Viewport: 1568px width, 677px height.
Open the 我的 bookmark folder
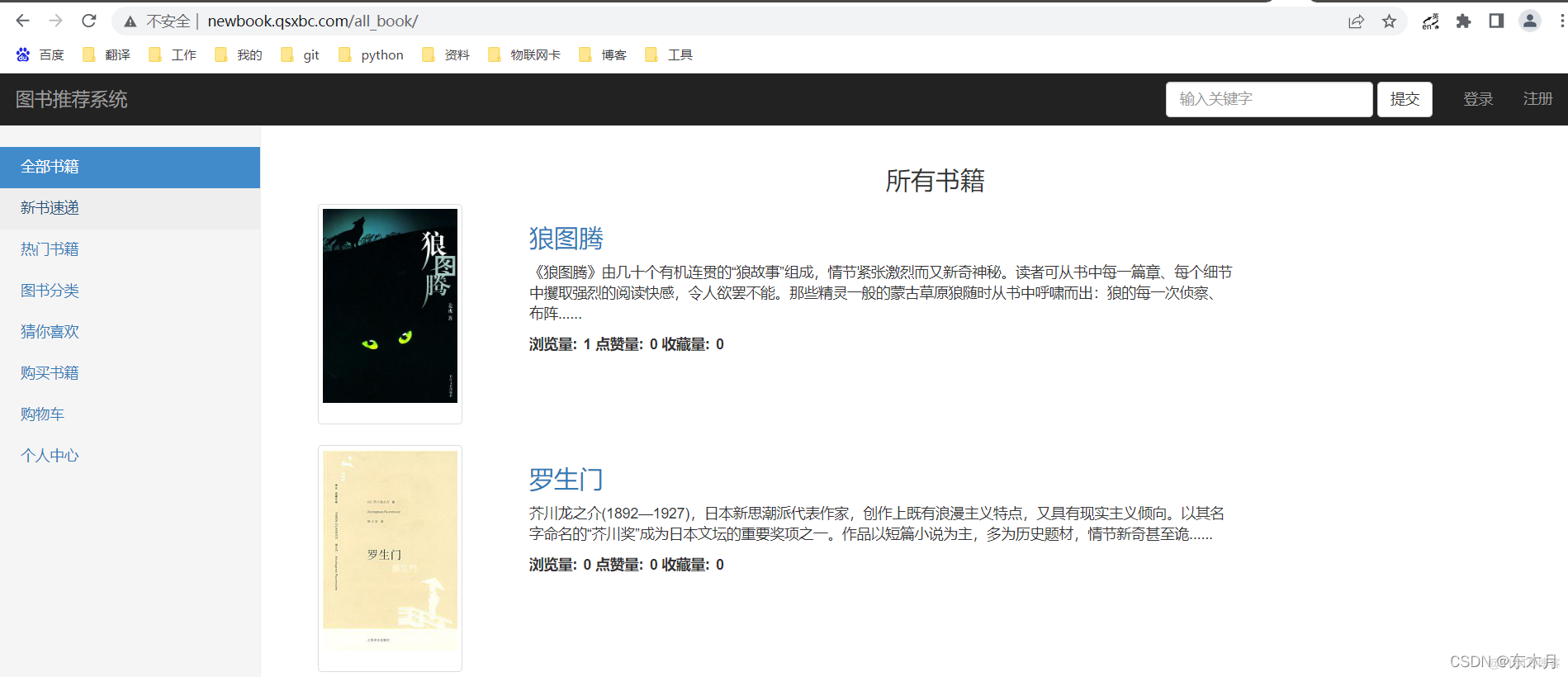coord(238,54)
